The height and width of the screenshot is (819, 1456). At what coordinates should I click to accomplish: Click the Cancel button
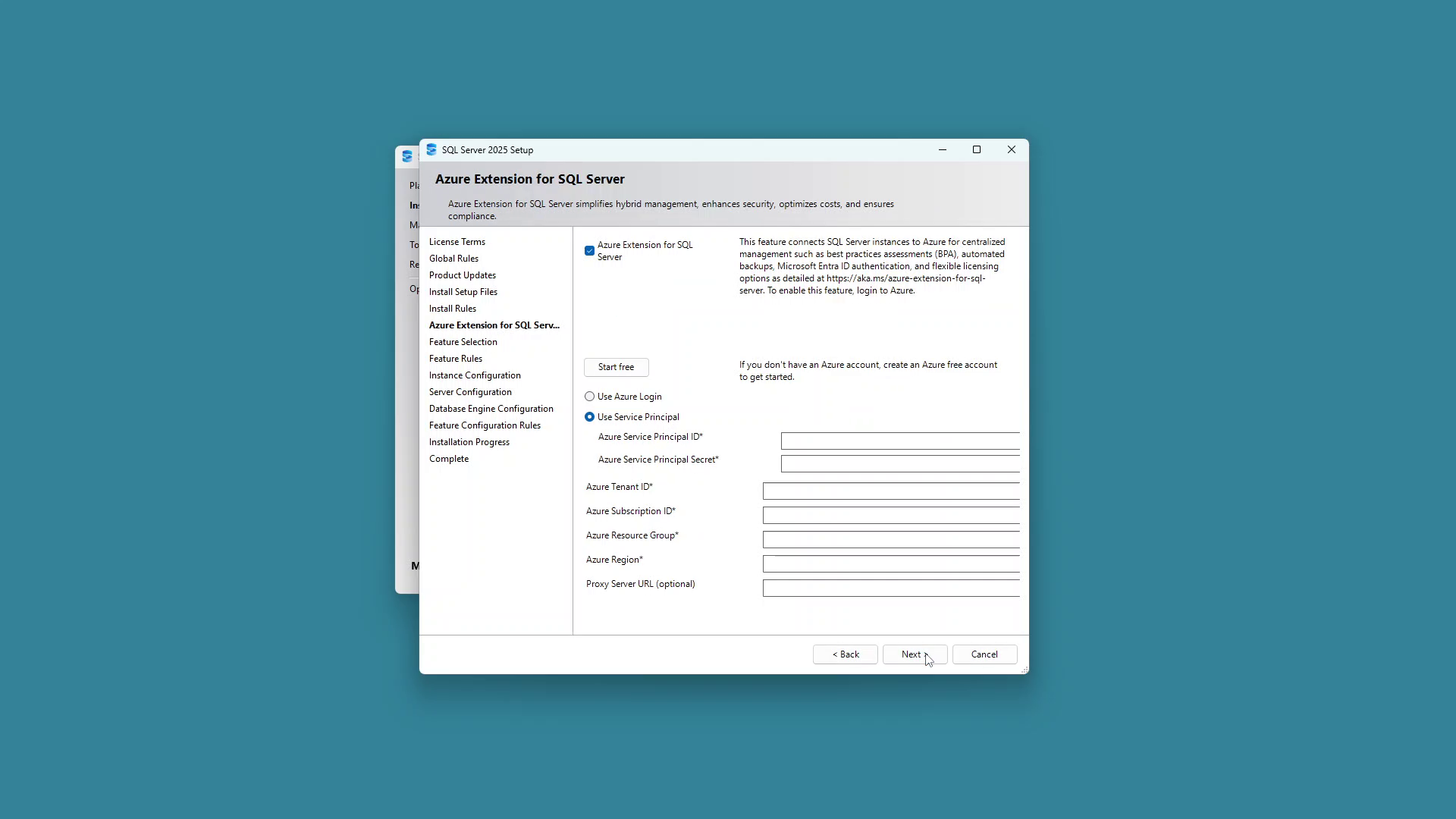(984, 654)
